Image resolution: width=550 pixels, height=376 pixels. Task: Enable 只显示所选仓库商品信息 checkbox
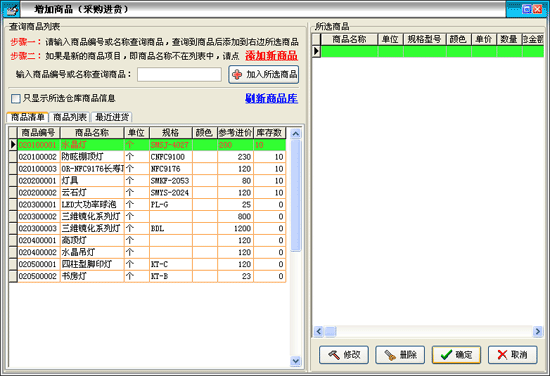point(16,99)
